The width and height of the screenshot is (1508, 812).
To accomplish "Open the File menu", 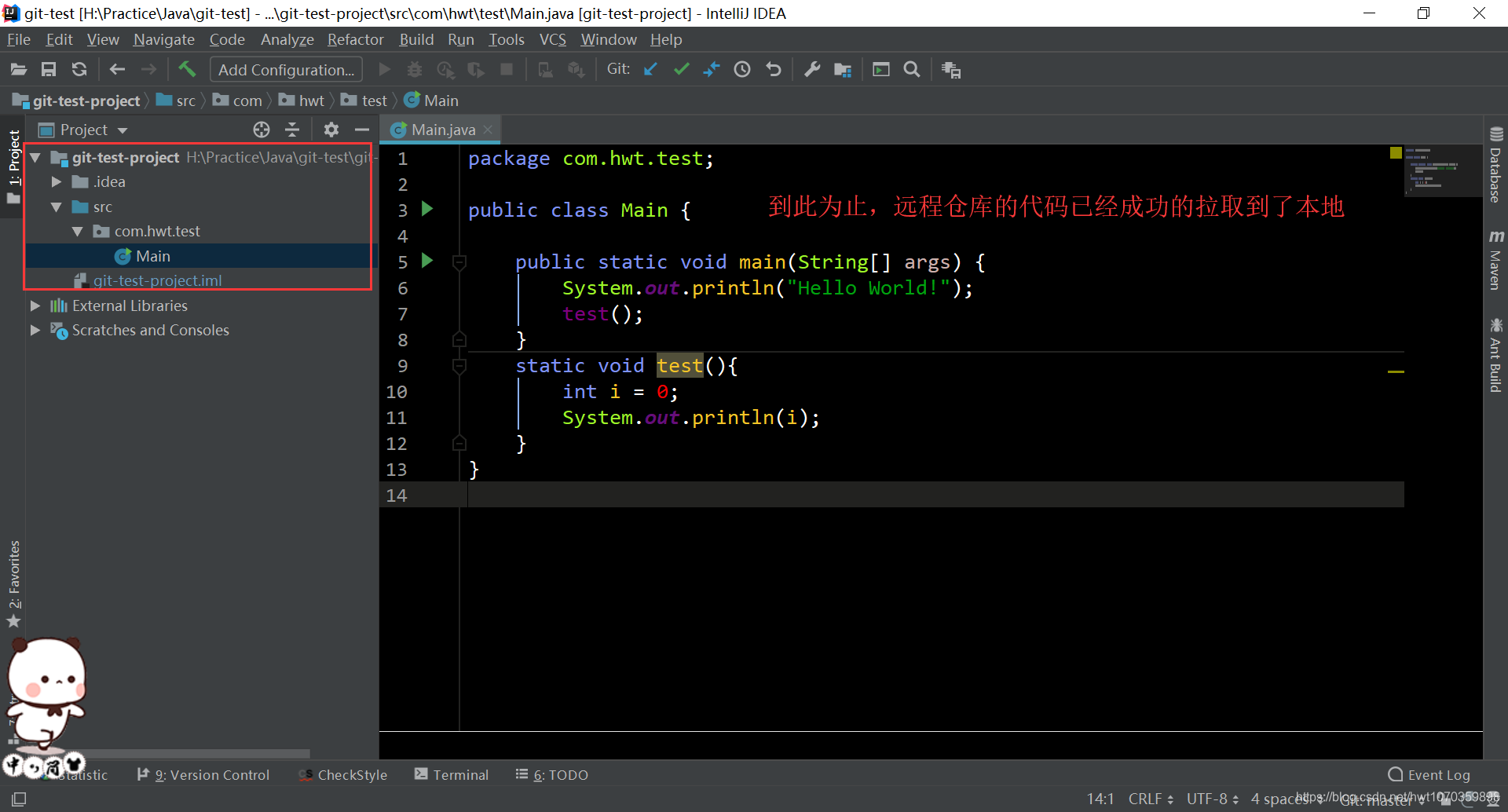I will pyautogui.click(x=18, y=39).
